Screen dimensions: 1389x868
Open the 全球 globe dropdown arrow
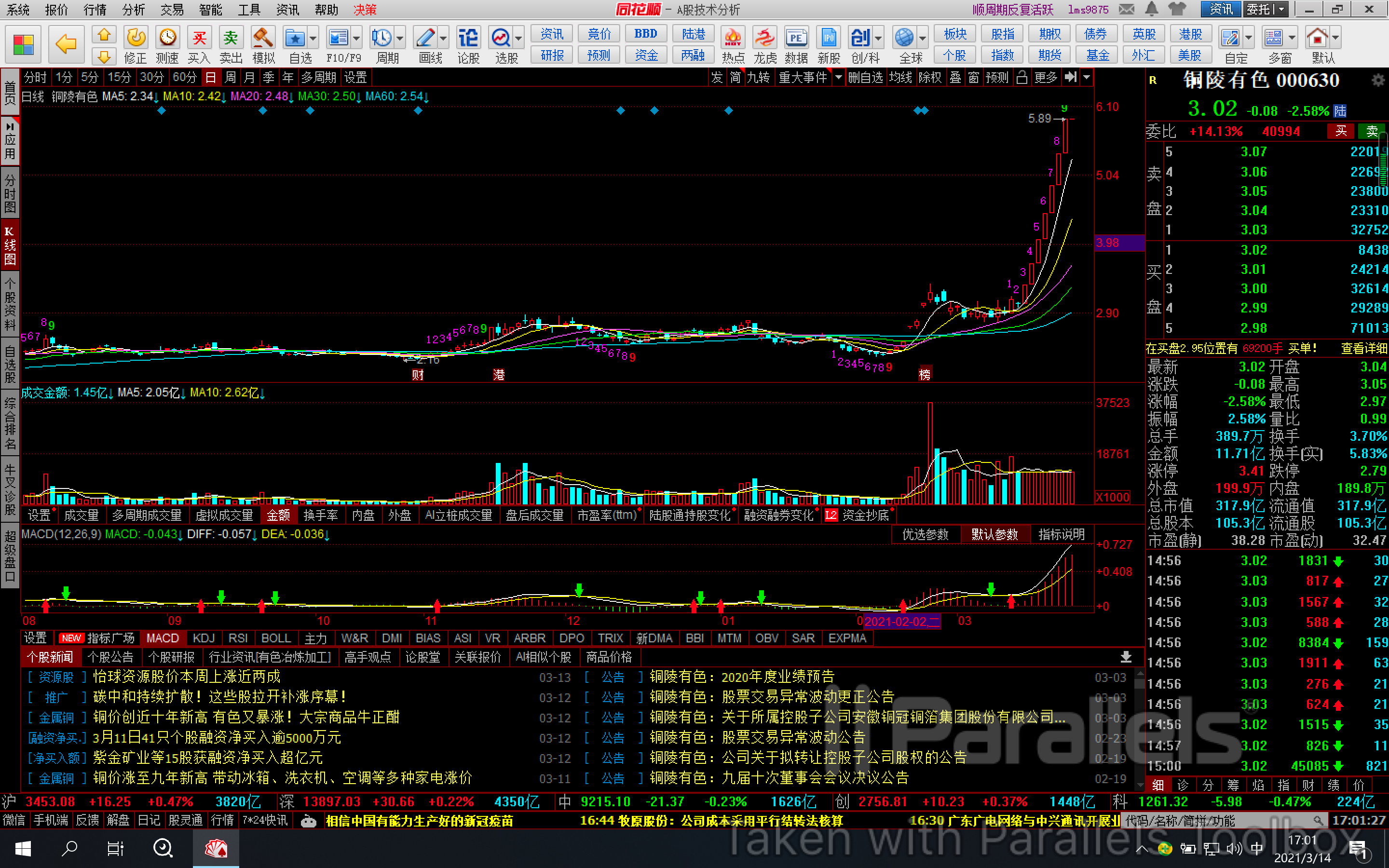(922, 39)
